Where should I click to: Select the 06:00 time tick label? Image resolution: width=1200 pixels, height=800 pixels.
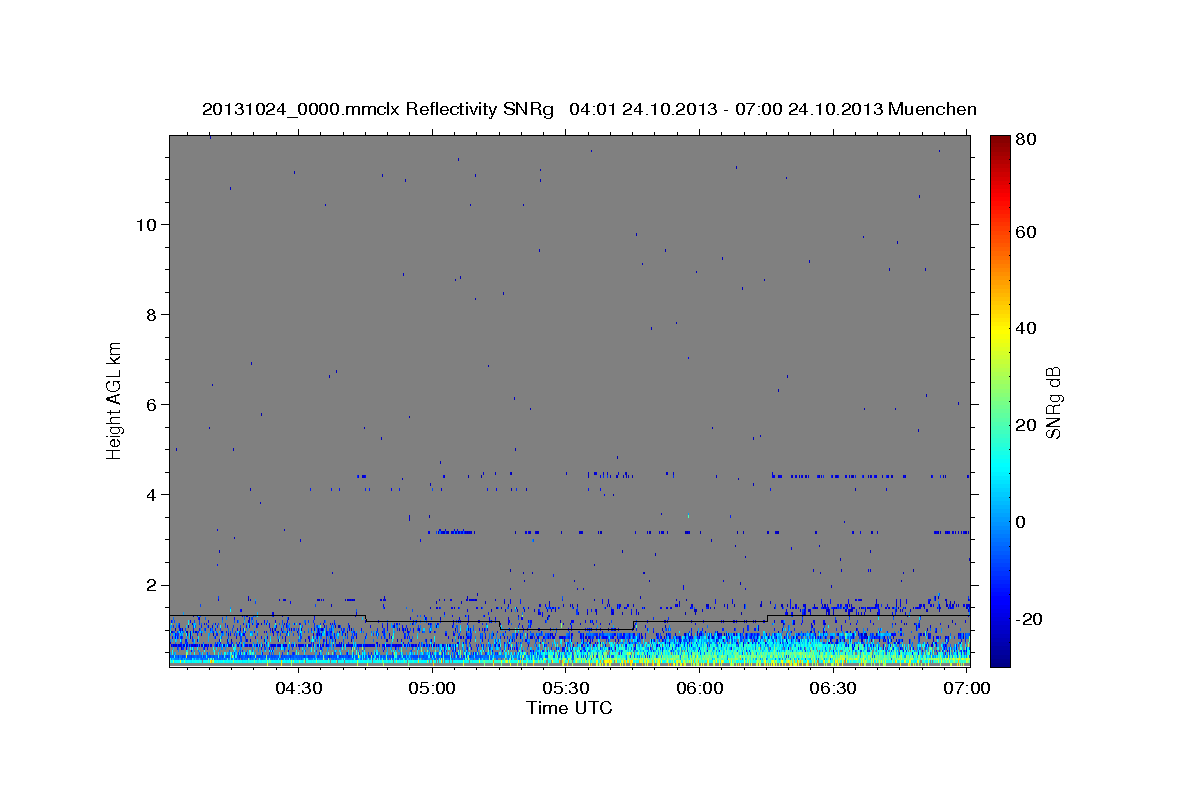pos(700,688)
